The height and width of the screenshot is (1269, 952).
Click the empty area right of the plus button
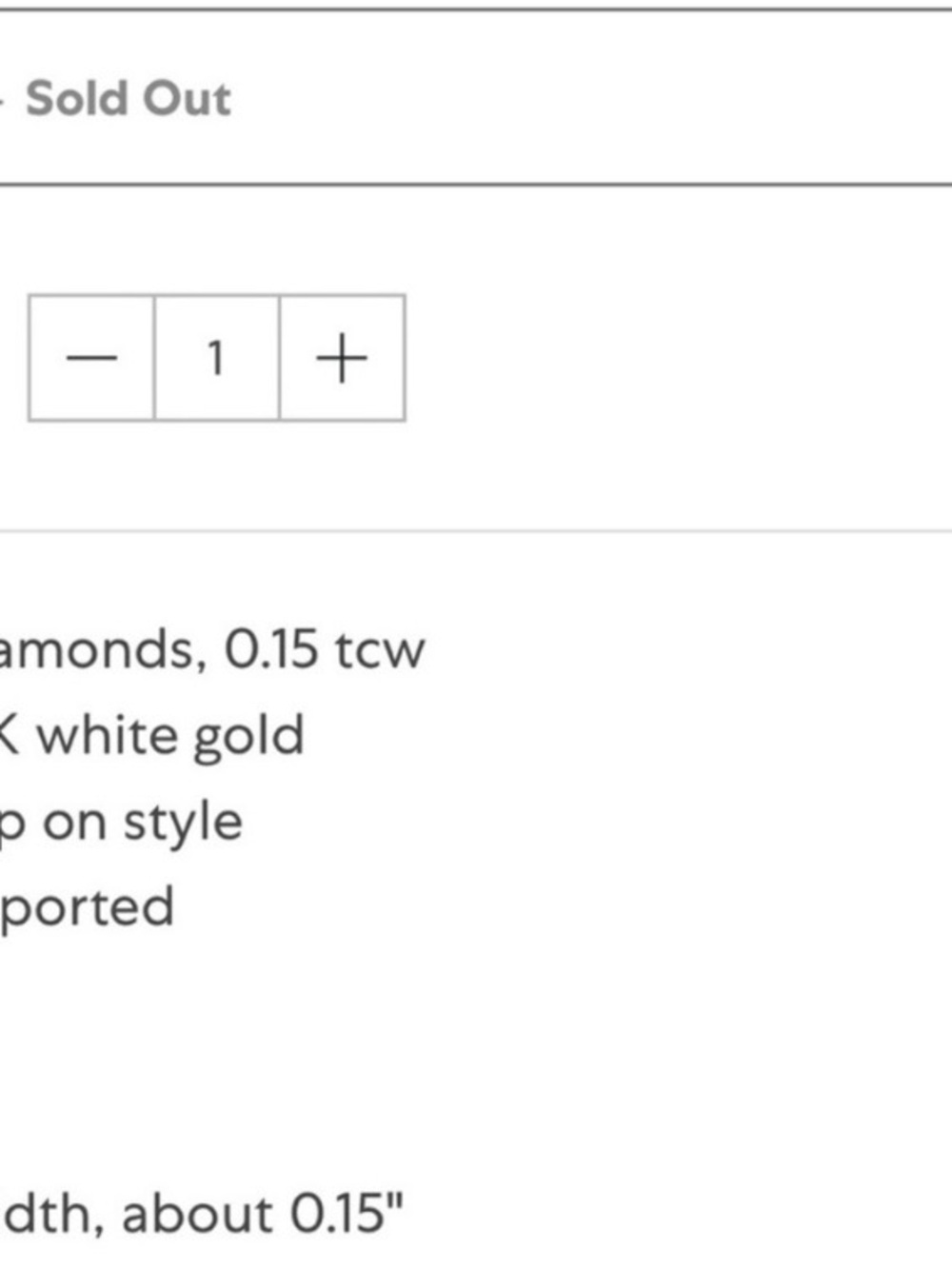[x=666, y=358]
